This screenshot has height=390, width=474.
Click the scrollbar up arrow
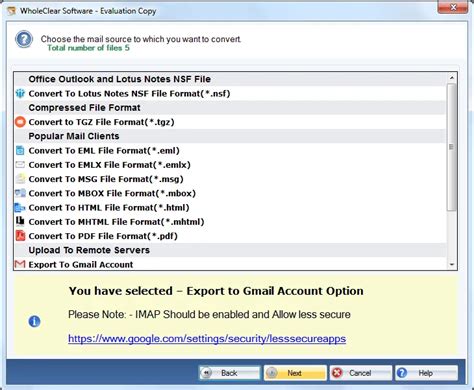point(452,78)
